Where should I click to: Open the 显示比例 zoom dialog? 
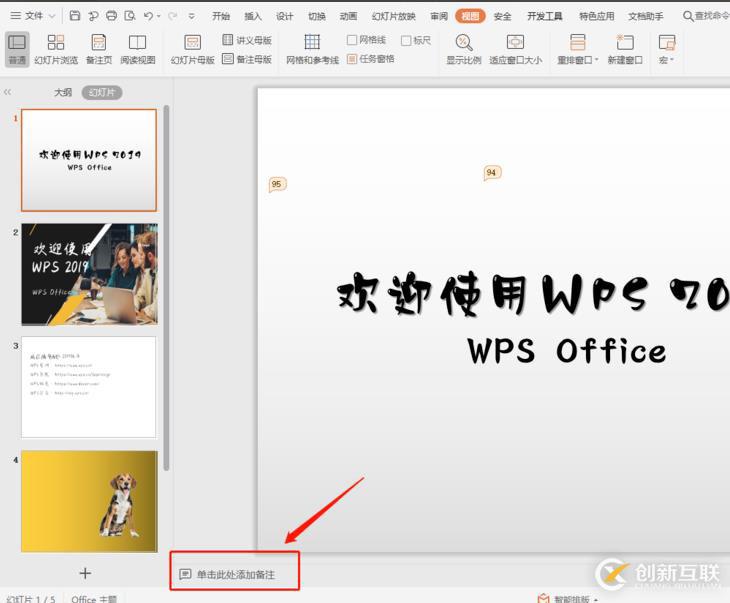pos(463,49)
